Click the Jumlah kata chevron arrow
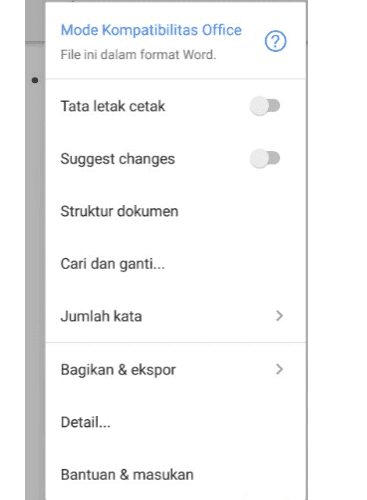Screen dimensions: 367x500 point(279,316)
